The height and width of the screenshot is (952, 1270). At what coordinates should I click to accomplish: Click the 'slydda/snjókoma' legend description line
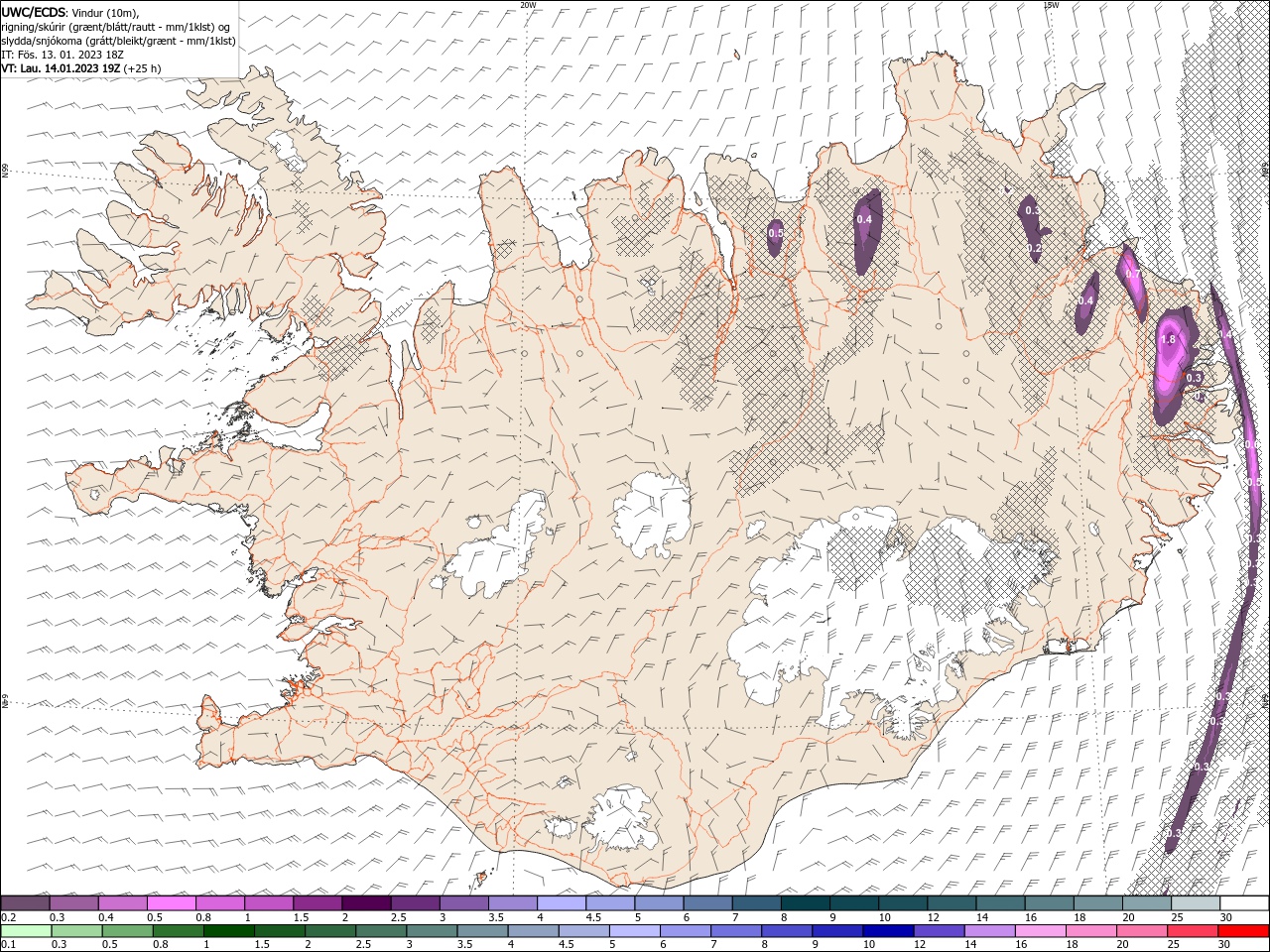118,41
